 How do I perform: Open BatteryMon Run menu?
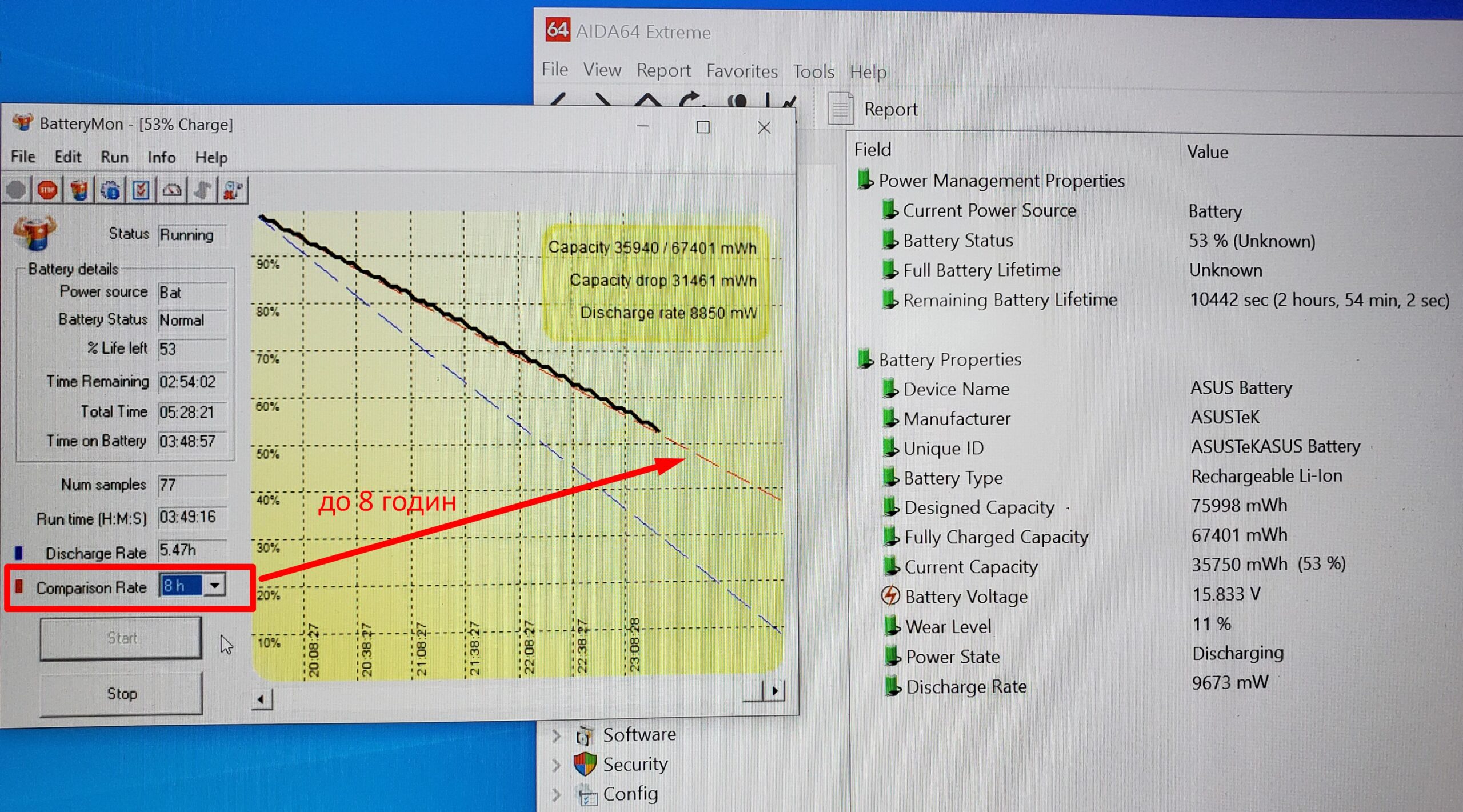pyautogui.click(x=114, y=157)
